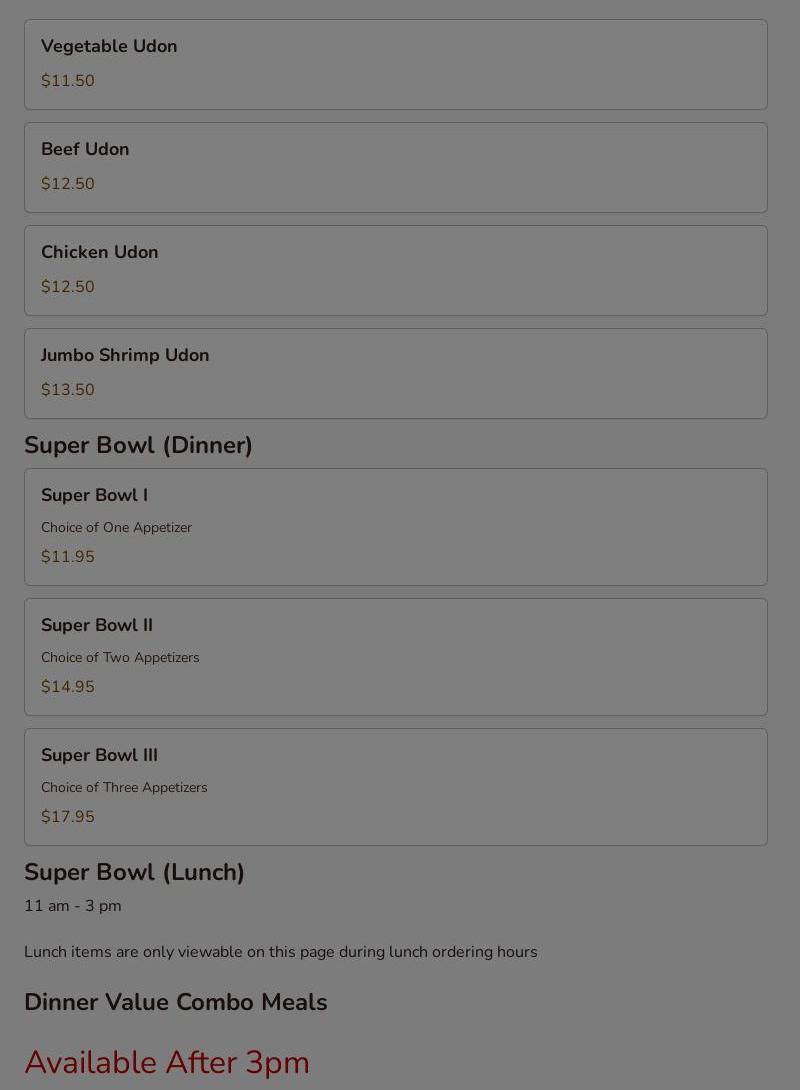Click the Super Bowl (Dinner) section heading
The height and width of the screenshot is (1090, 800).
tap(138, 446)
